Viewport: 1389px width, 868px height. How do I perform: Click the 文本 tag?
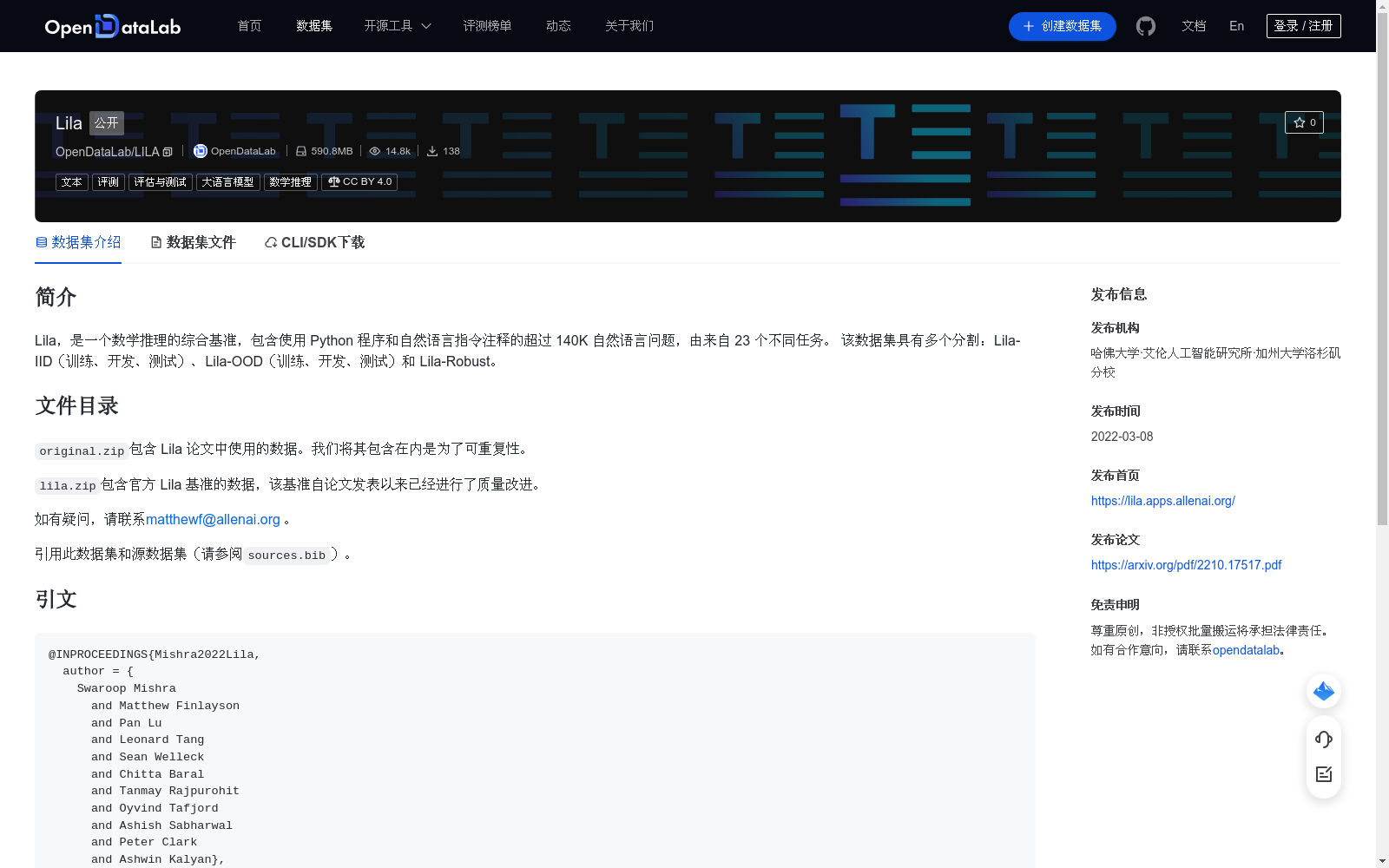tap(72, 182)
